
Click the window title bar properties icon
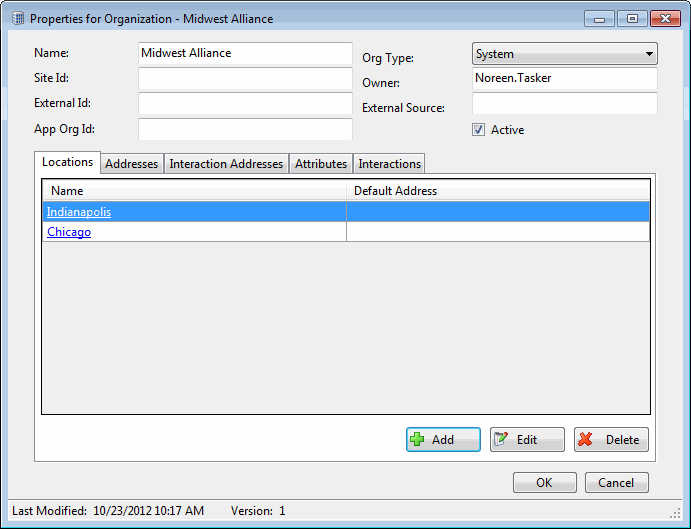pos(18,18)
